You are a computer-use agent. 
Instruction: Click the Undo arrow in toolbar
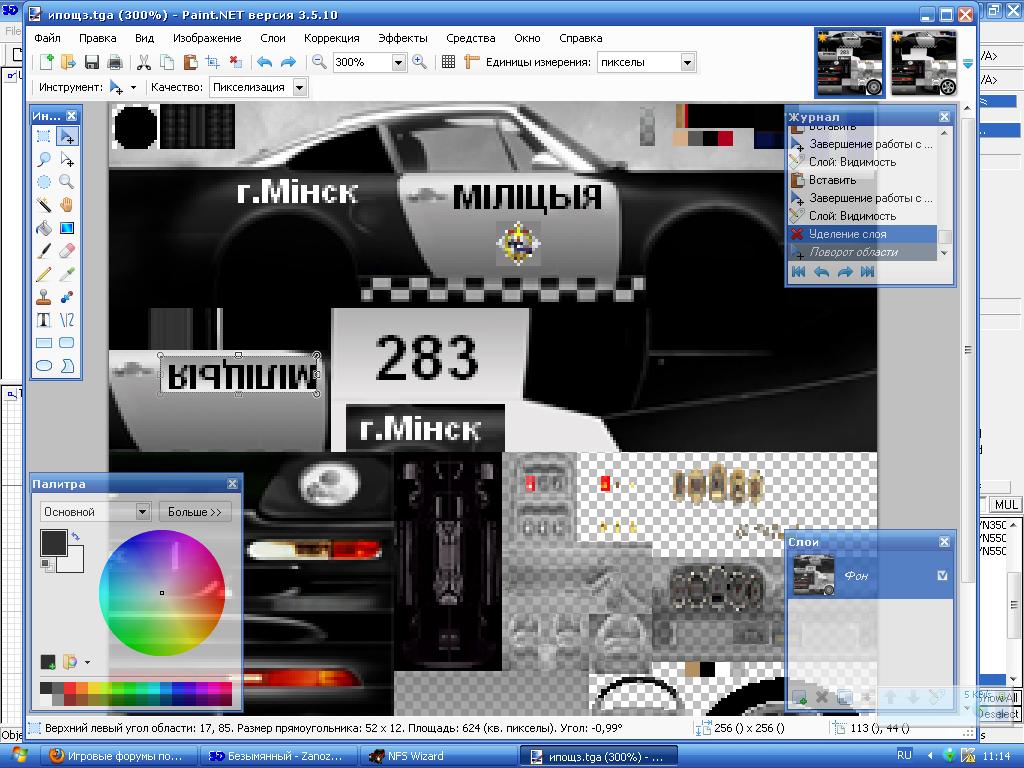coord(264,62)
